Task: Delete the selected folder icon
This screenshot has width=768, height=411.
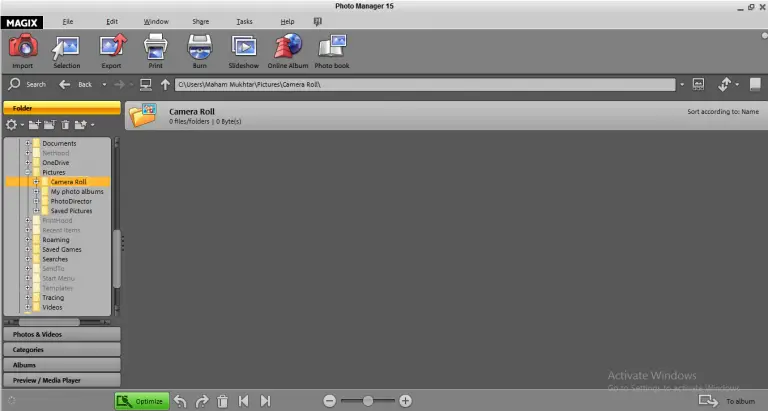Action: pyautogui.click(x=65, y=125)
